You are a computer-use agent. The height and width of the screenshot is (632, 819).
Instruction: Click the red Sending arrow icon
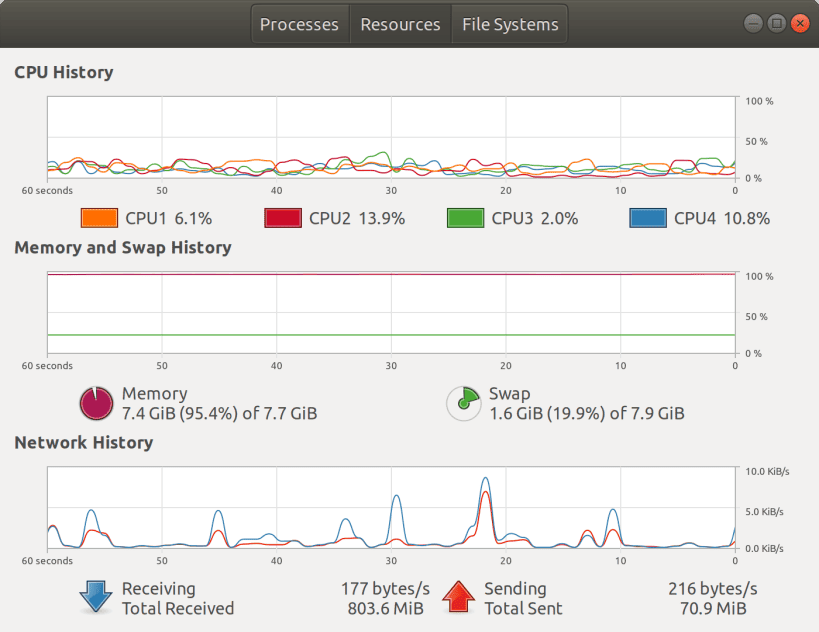click(x=459, y=597)
